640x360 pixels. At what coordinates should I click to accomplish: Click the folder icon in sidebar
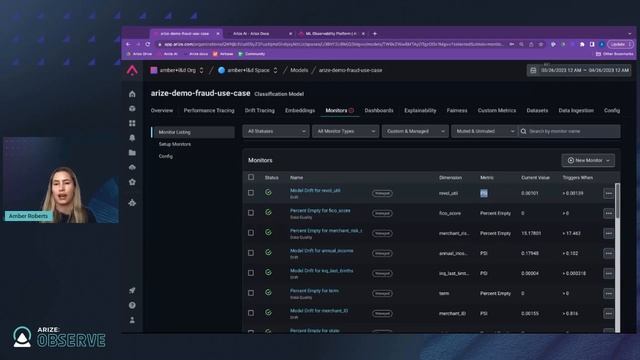[x=132, y=153]
